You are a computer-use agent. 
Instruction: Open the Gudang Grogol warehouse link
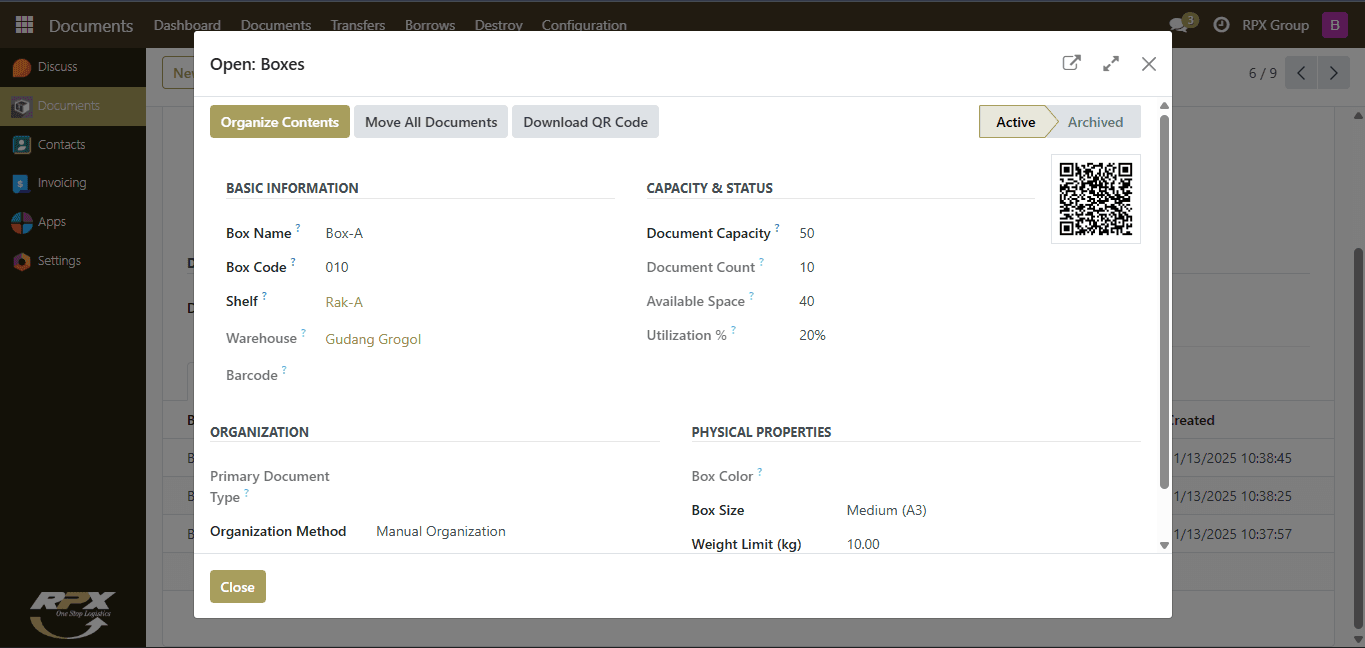point(373,339)
